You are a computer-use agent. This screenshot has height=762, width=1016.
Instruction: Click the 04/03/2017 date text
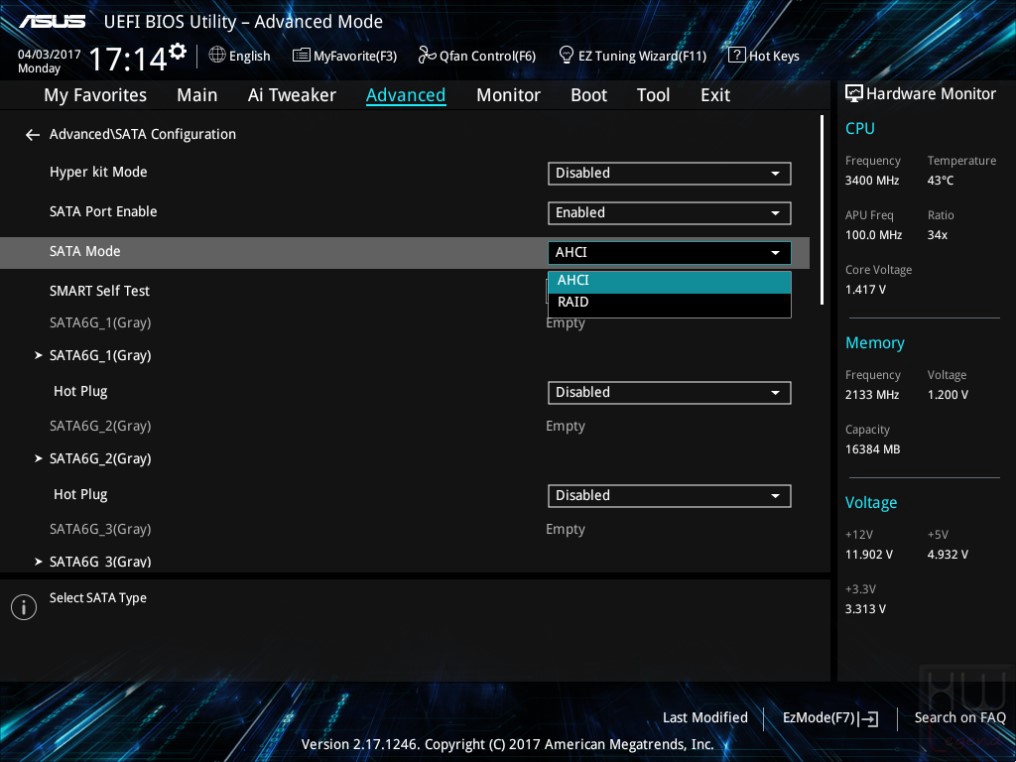point(49,54)
